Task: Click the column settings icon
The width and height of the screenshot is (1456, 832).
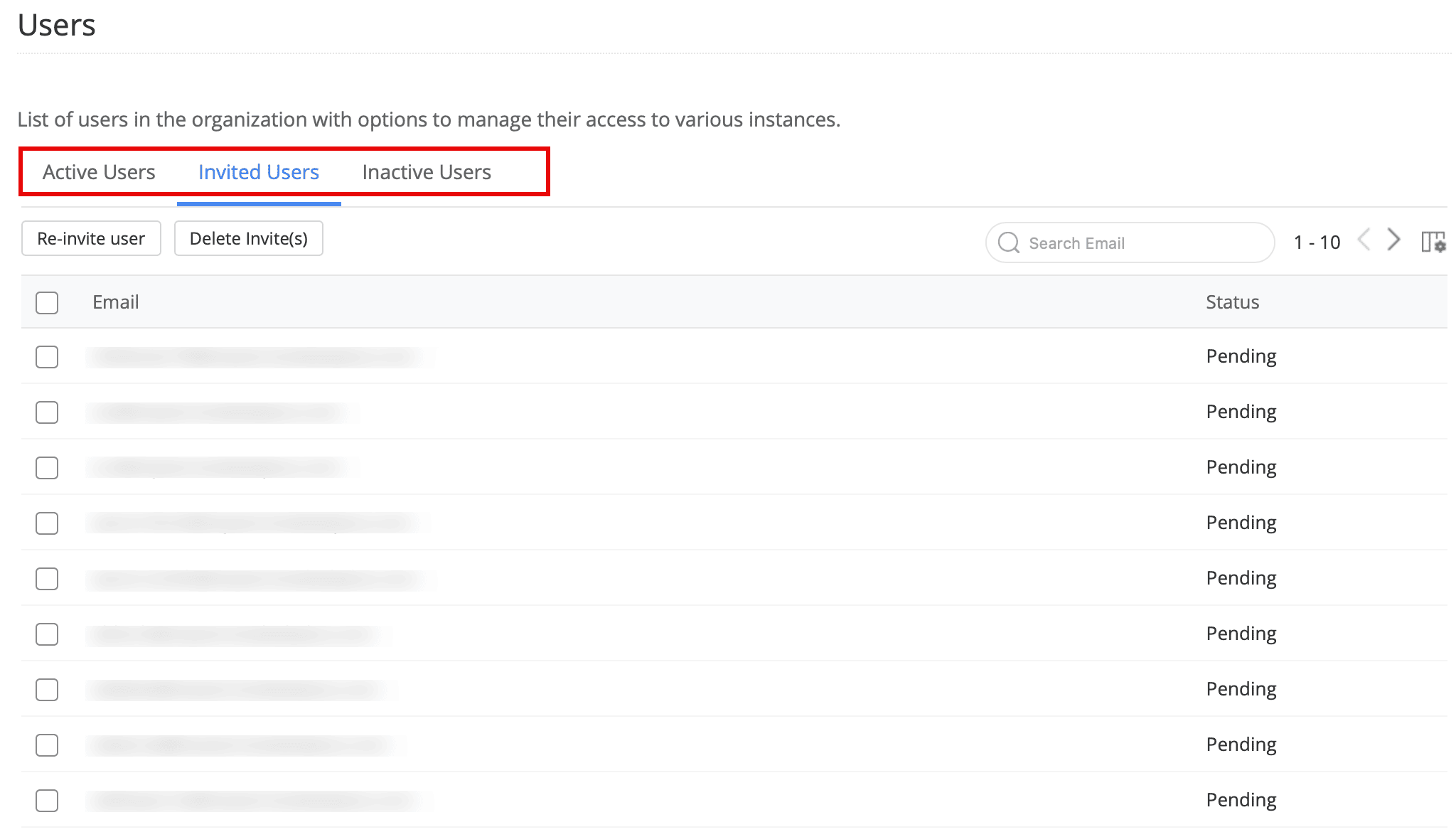Action: click(1433, 242)
